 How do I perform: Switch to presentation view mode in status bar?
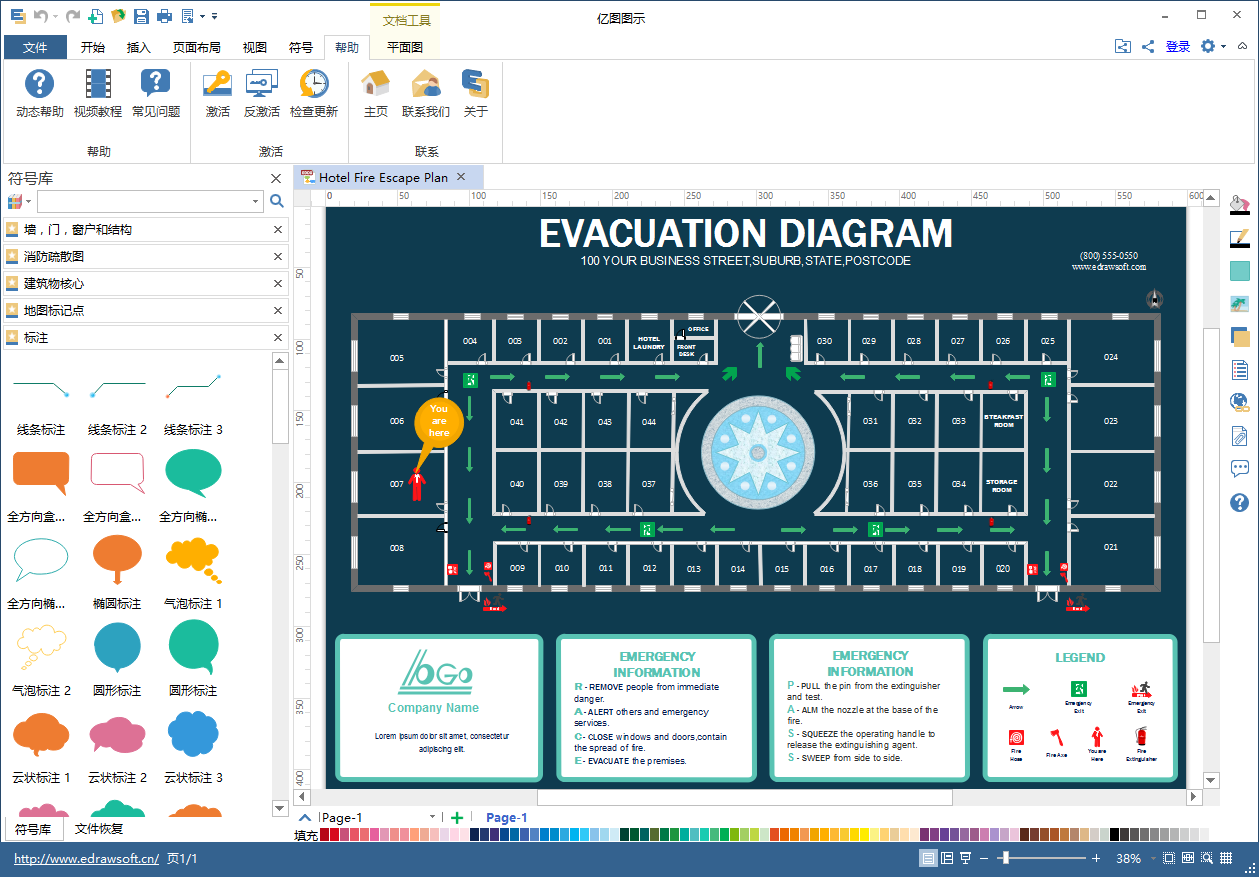pos(966,858)
